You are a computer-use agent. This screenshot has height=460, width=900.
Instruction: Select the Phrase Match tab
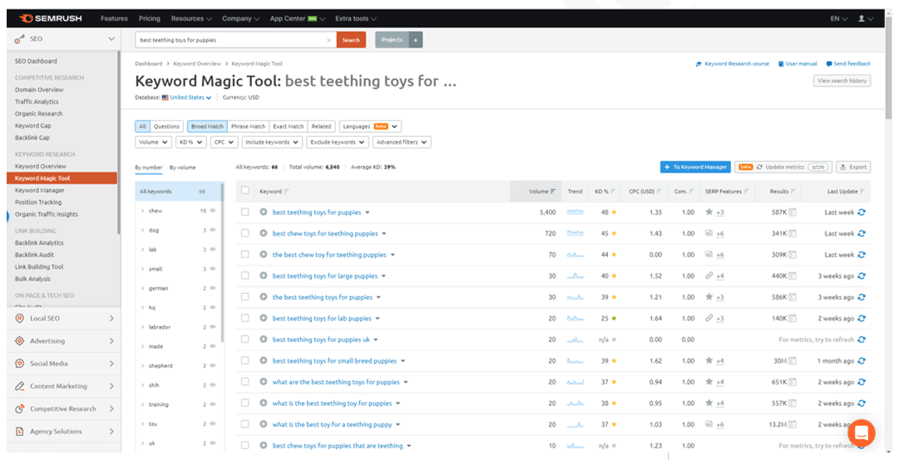coord(248,126)
